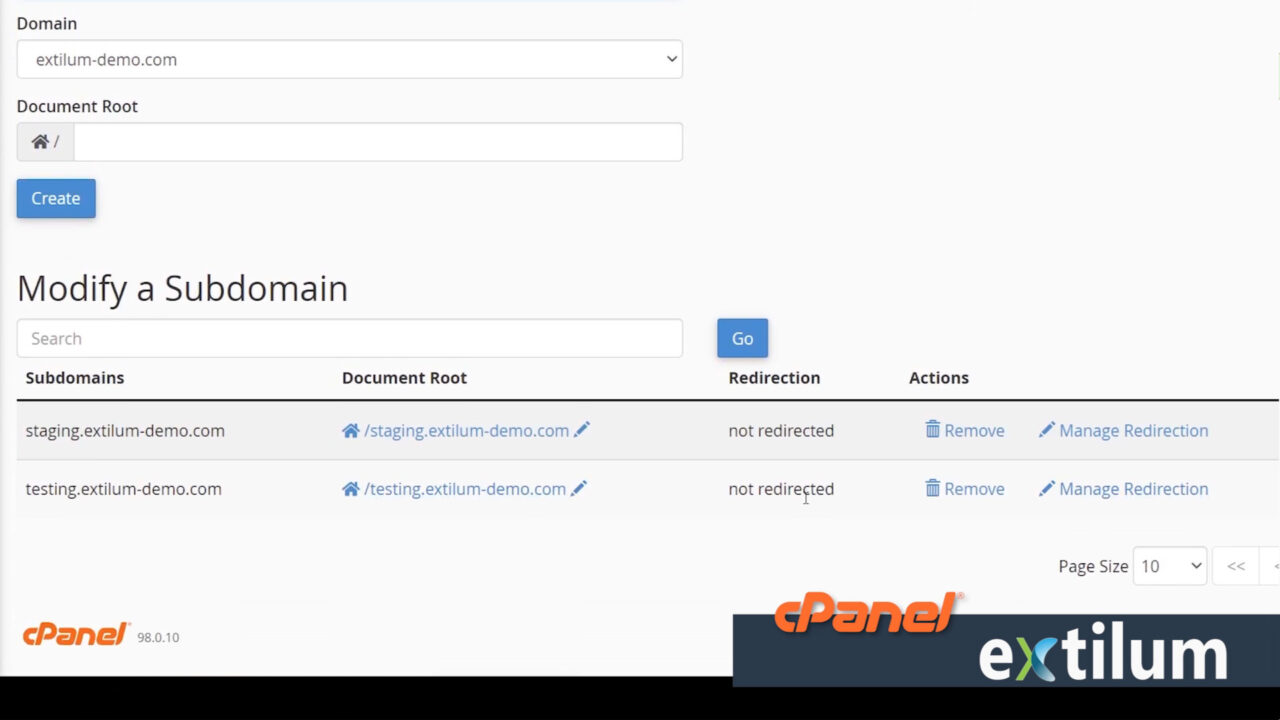Click inside the subdomain Search field
The image size is (1280, 720).
pos(350,338)
